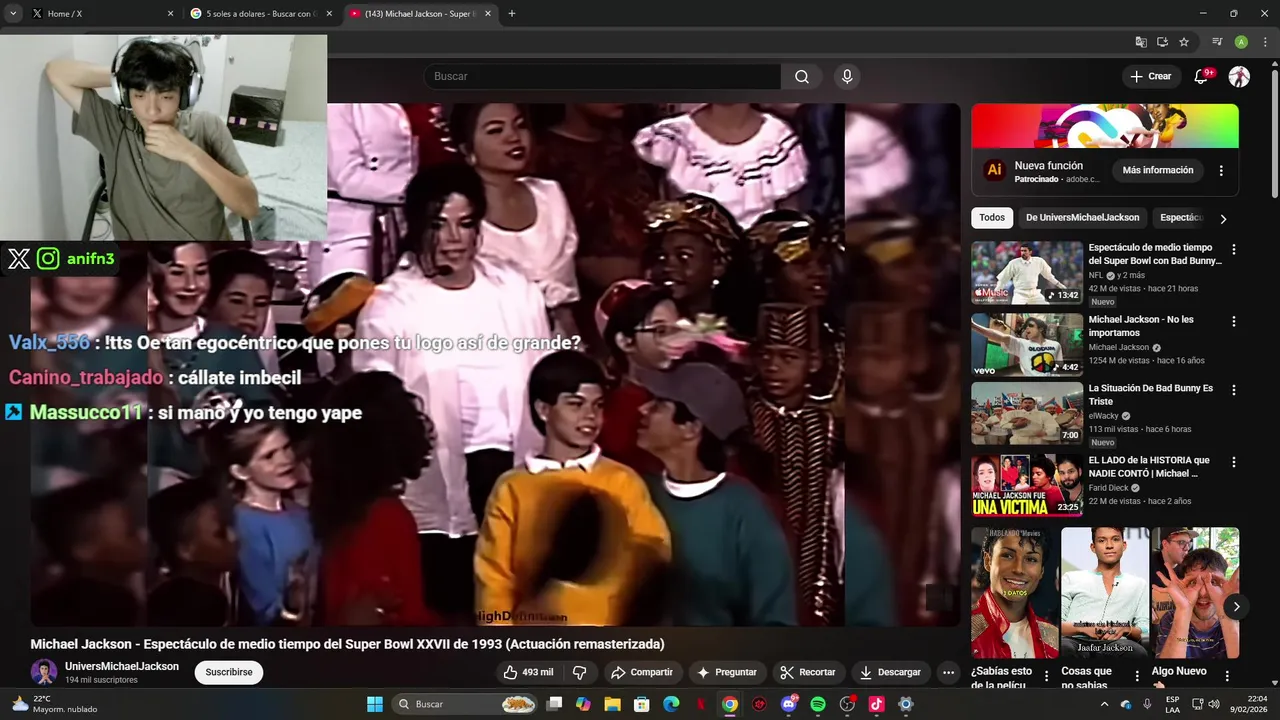The width and height of the screenshot is (1280, 720).
Task: Close the '5 soles a dolares' tab
Action: pyautogui.click(x=329, y=14)
